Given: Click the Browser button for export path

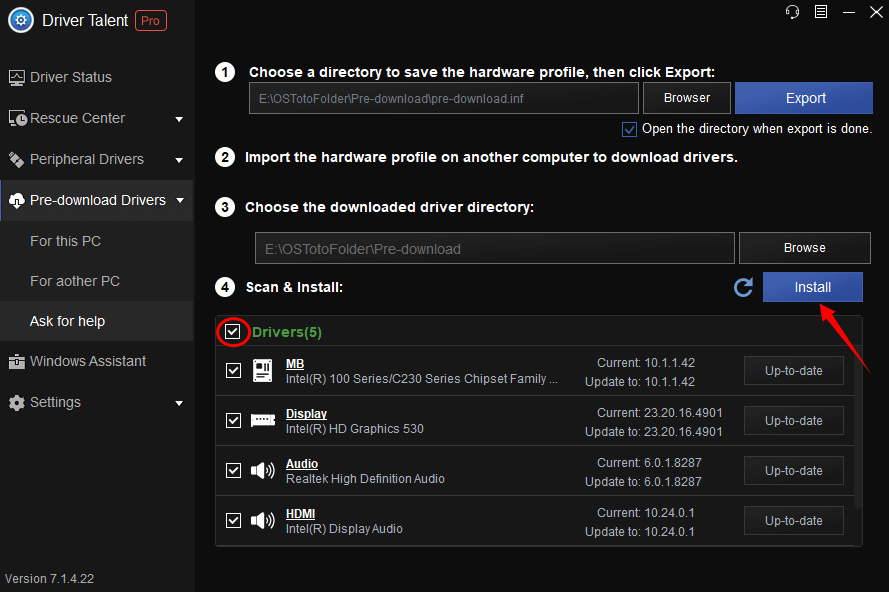Looking at the screenshot, I should 687,98.
